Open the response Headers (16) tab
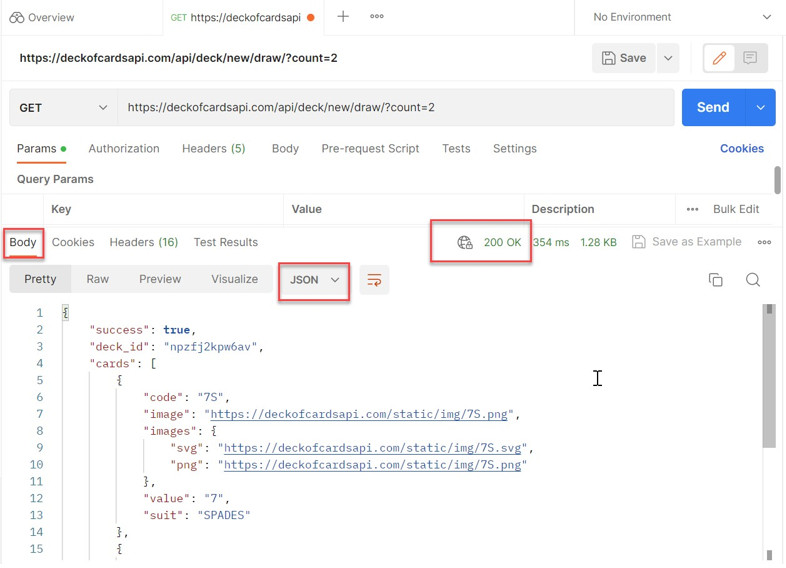Image resolution: width=786 pixels, height=568 pixels. click(x=144, y=243)
